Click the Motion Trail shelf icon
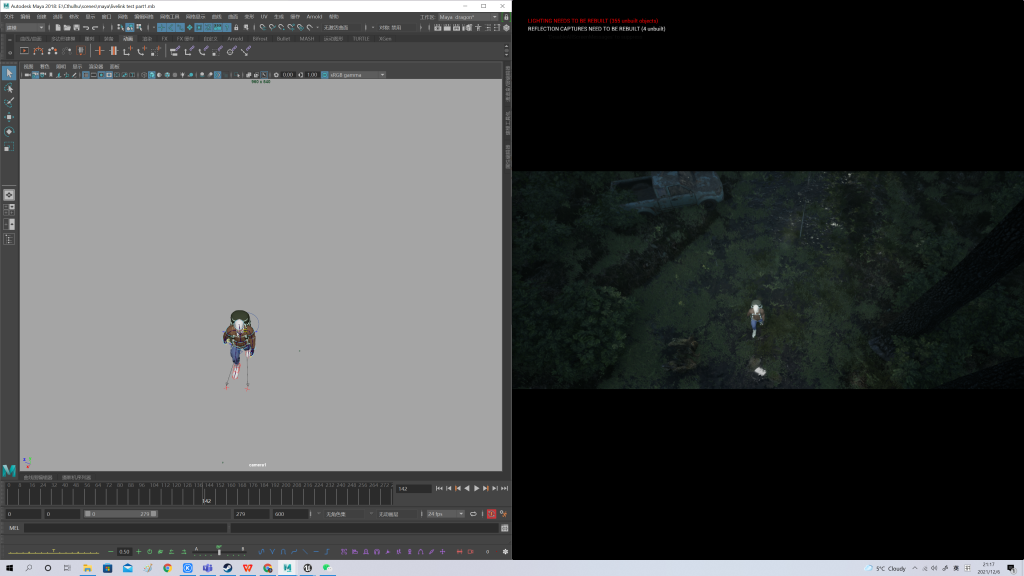This screenshot has height=576, width=1024. tap(39, 50)
